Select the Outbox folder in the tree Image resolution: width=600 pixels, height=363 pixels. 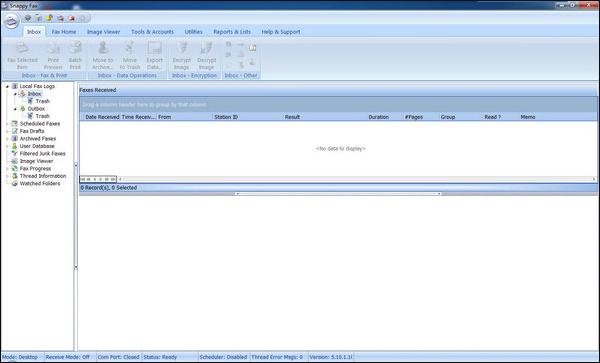point(36,109)
